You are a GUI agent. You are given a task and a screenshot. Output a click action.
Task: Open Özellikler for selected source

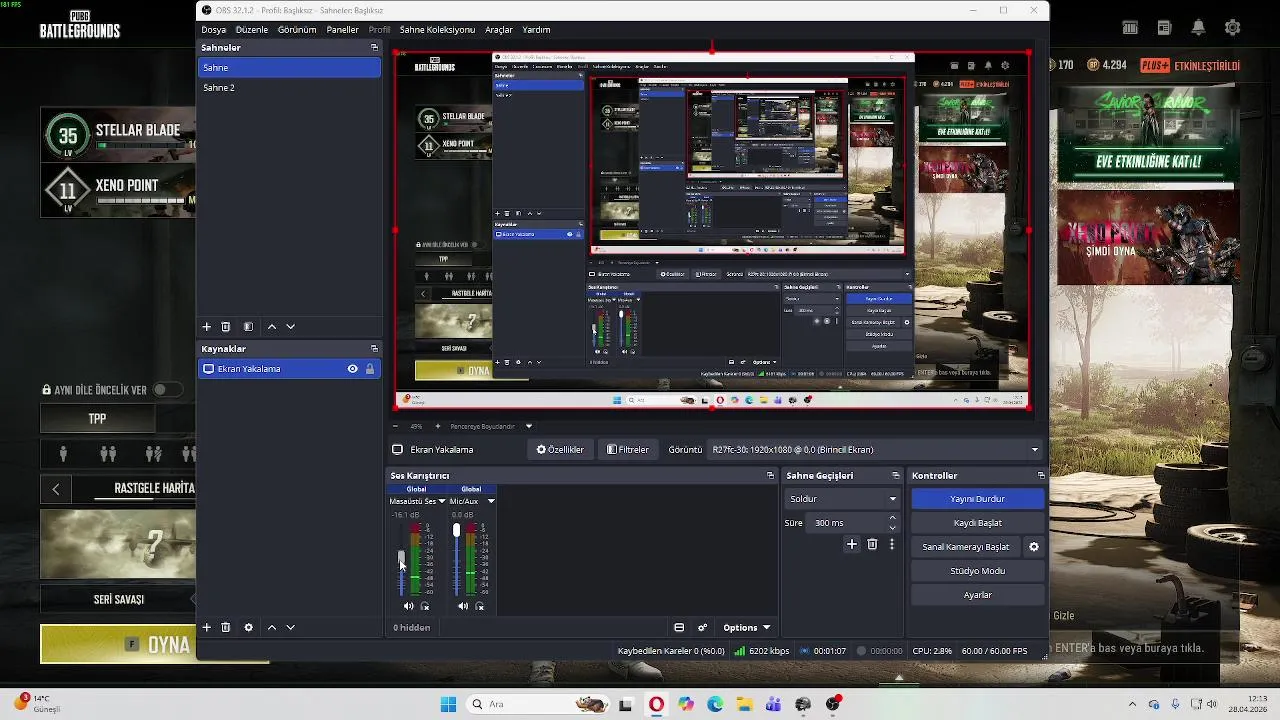pyautogui.click(x=560, y=450)
